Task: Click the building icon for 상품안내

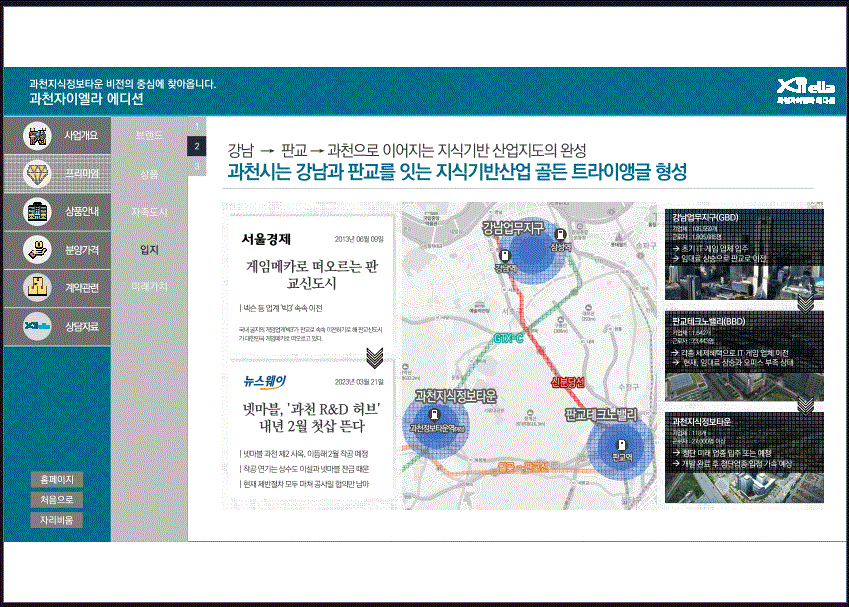Action: click(x=37, y=211)
